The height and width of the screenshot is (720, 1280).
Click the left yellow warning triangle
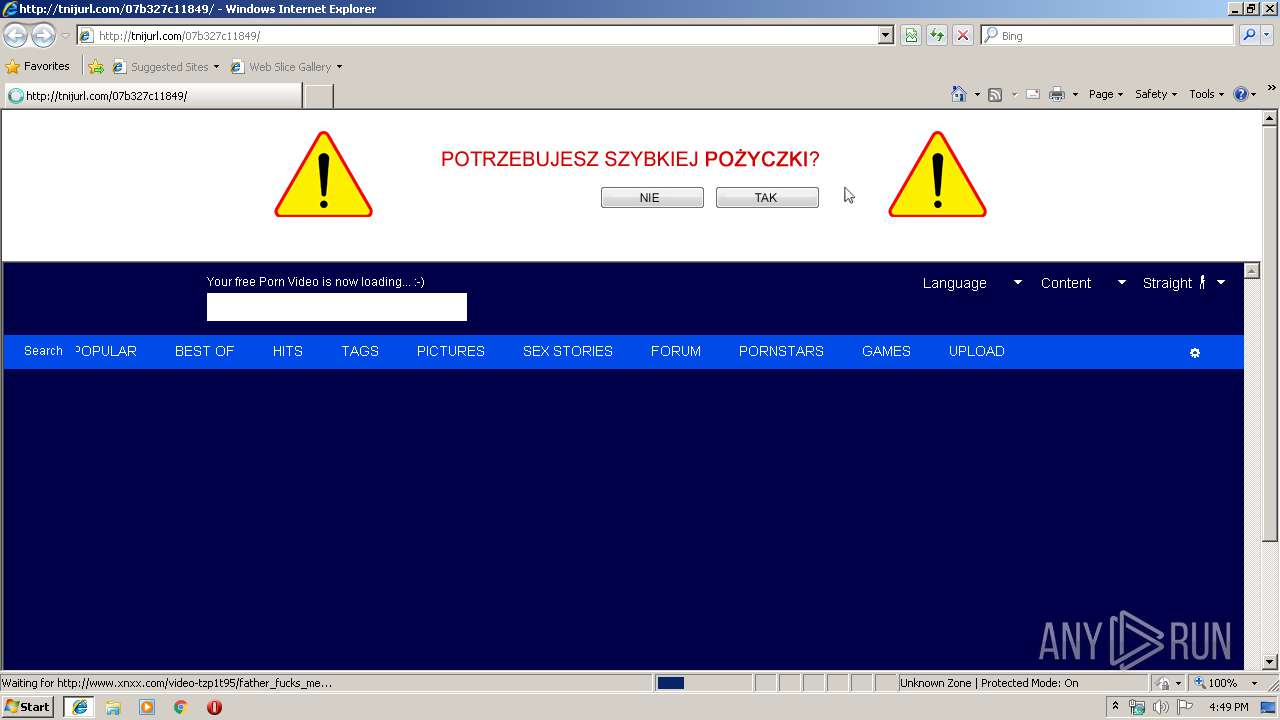(323, 175)
